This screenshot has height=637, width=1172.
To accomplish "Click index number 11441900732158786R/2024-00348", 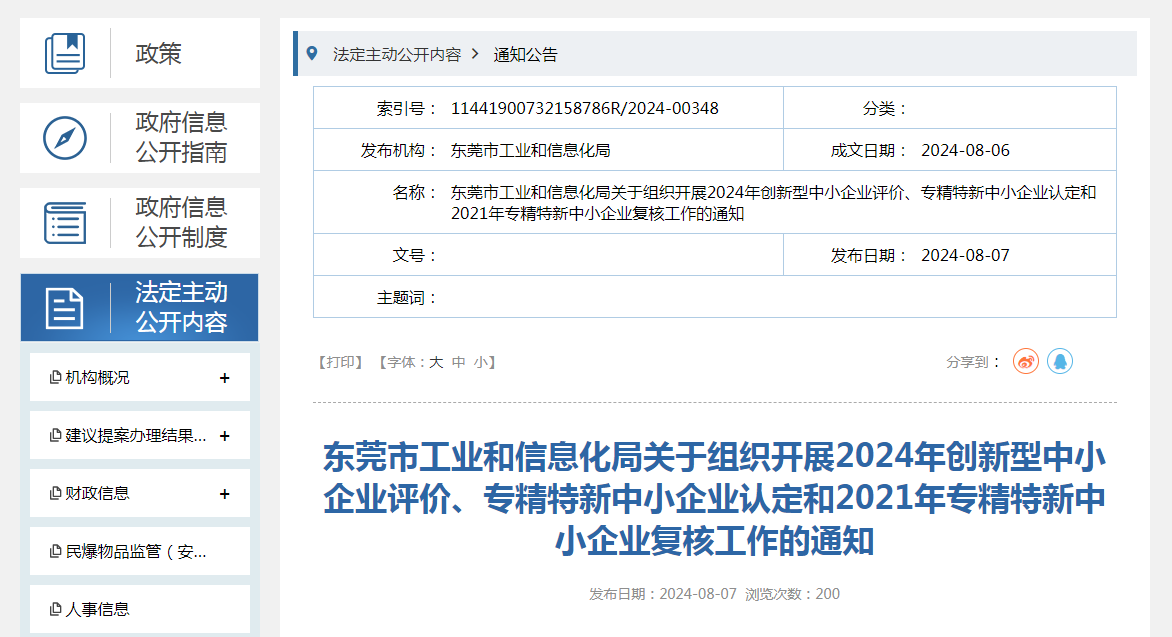I will point(585,108).
